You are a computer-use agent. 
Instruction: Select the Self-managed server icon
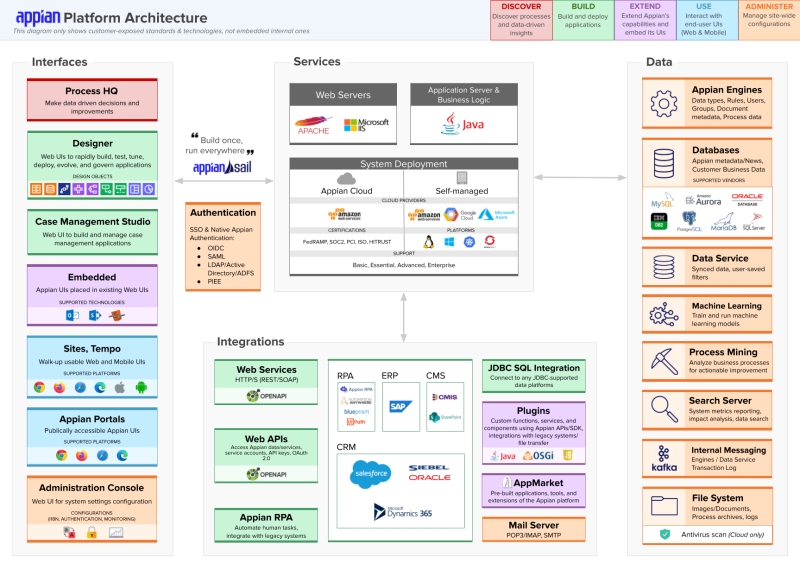462,178
